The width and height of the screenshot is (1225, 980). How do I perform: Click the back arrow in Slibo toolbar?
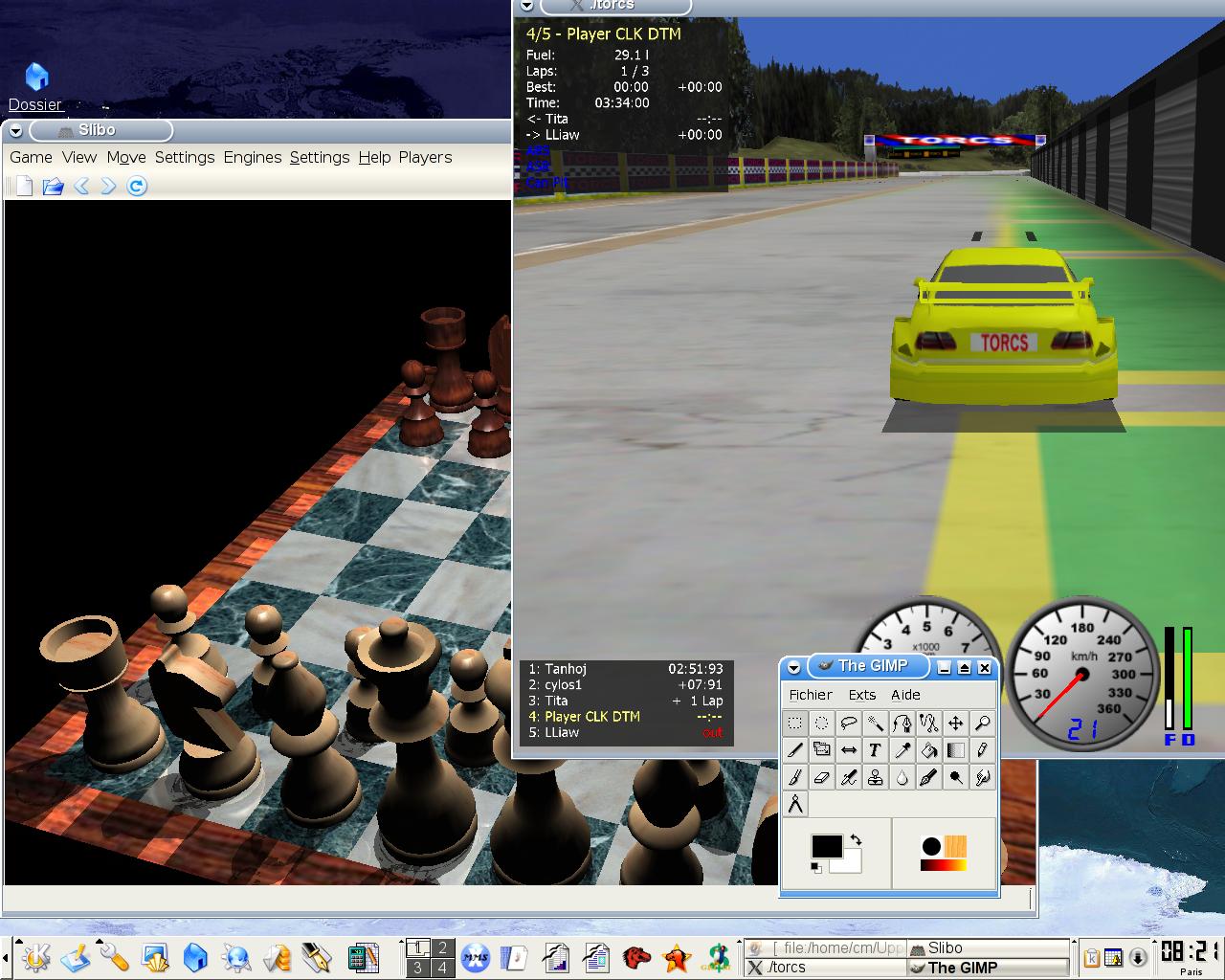[x=81, y=186]
